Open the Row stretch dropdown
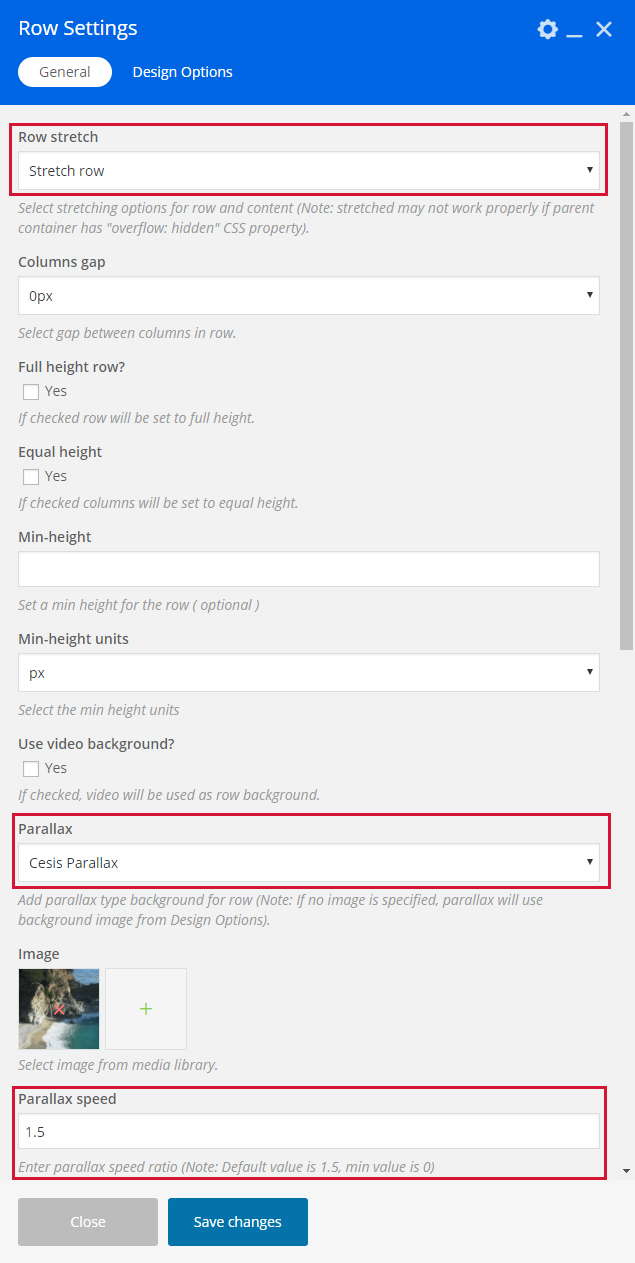 click(308, 171)
